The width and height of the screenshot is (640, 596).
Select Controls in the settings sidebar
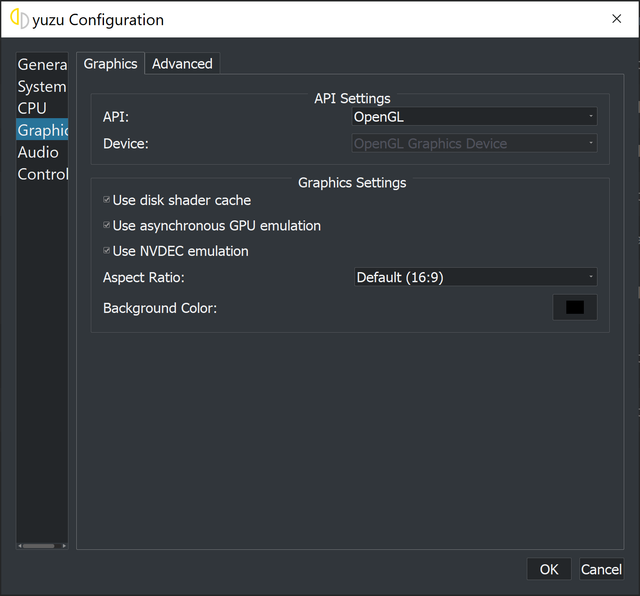[x=42, y=174]
